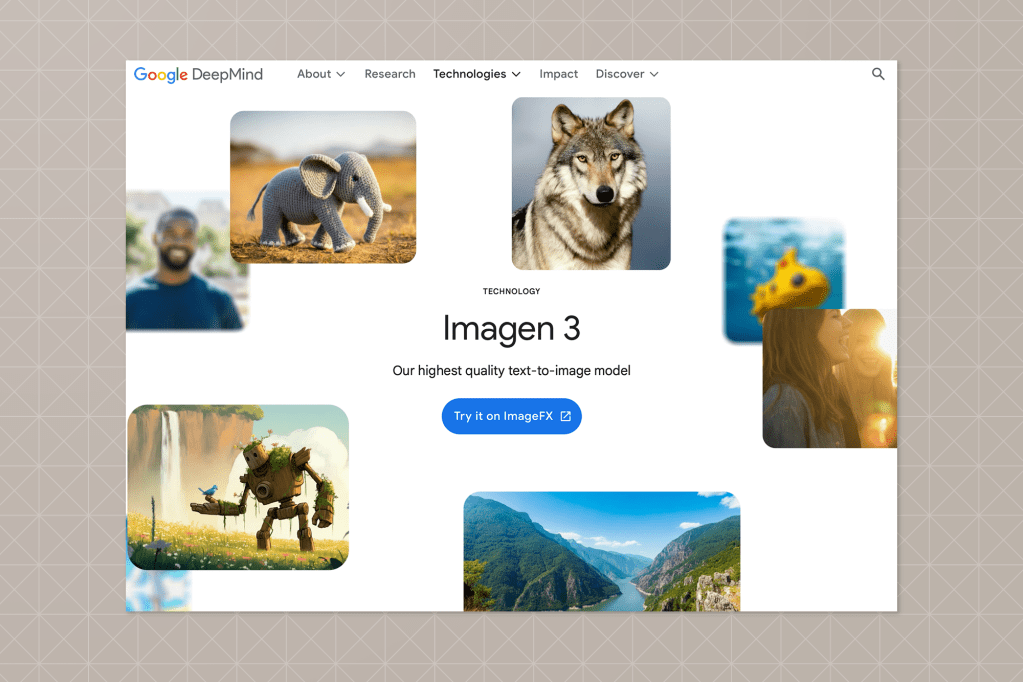Click the Try it on ImageFX button
Image resolution: width=1023 pixels, height=682 pixels.
click(512, 416)
